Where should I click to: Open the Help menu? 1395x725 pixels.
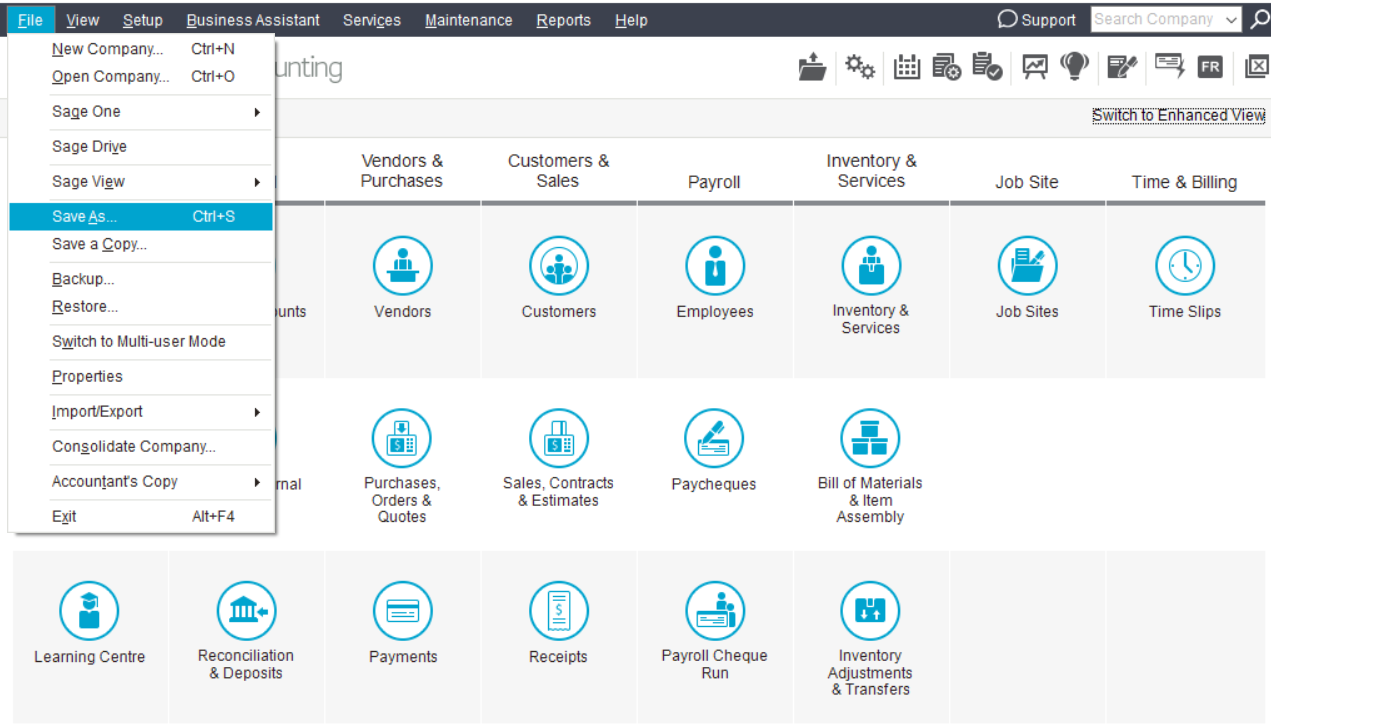(x=631, y=20)
